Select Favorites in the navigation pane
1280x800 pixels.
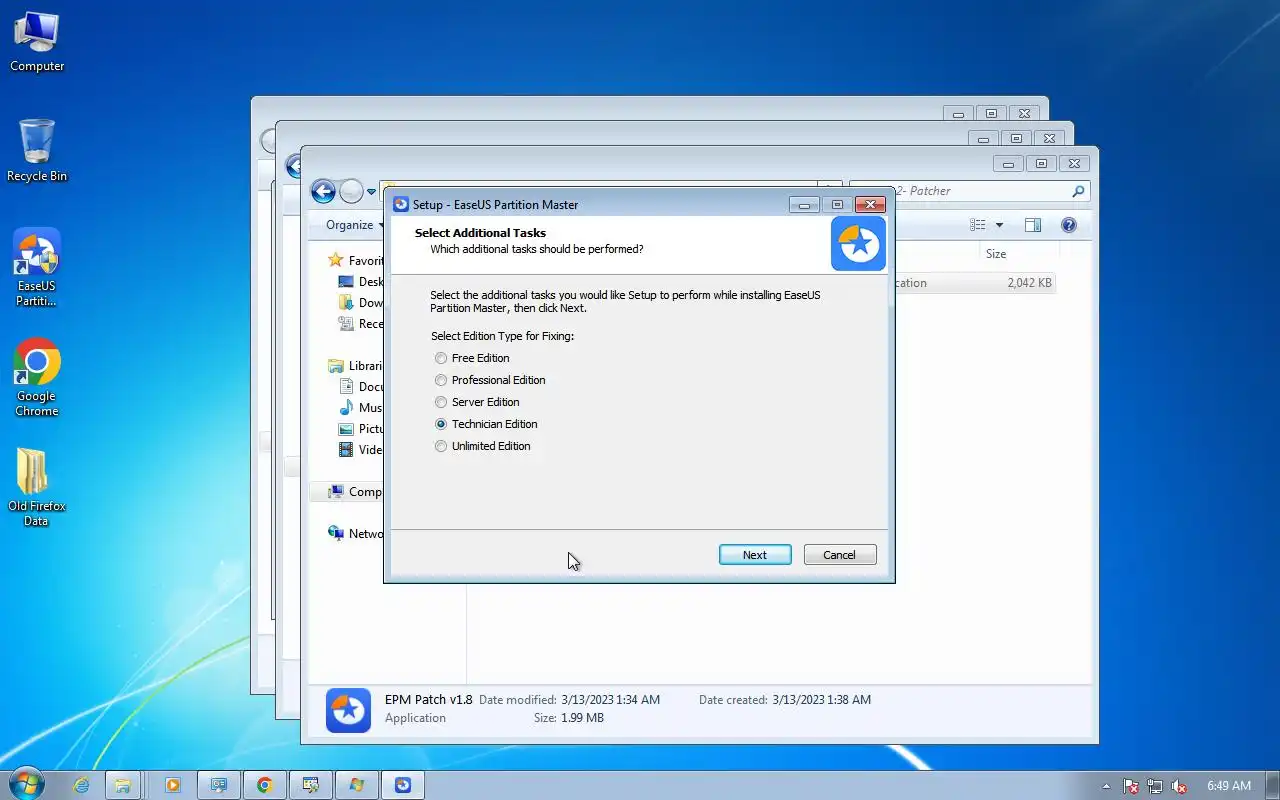pyautogui.click(x=356, y=260)
